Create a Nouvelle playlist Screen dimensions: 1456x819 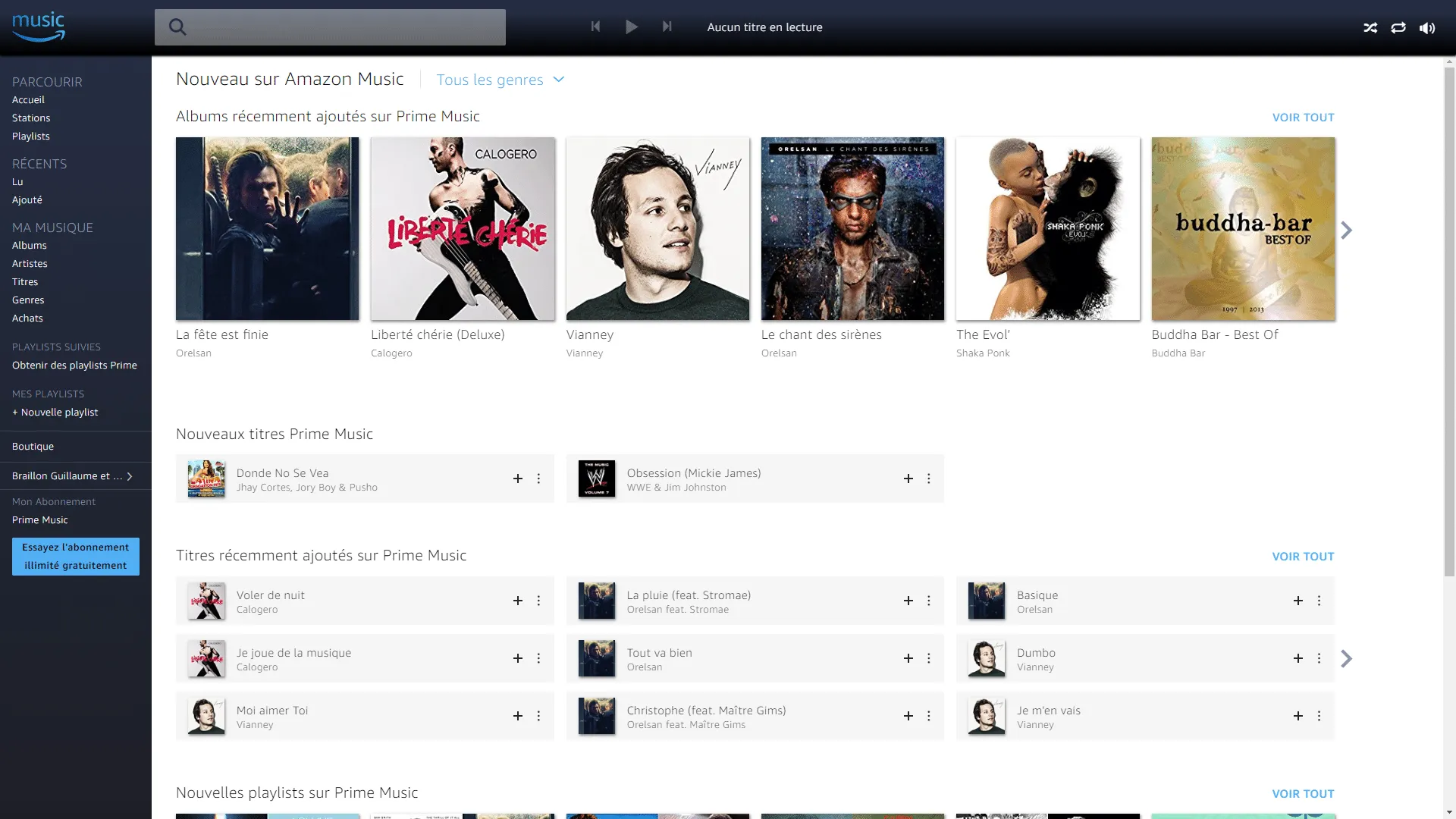[x=55, y=413]
